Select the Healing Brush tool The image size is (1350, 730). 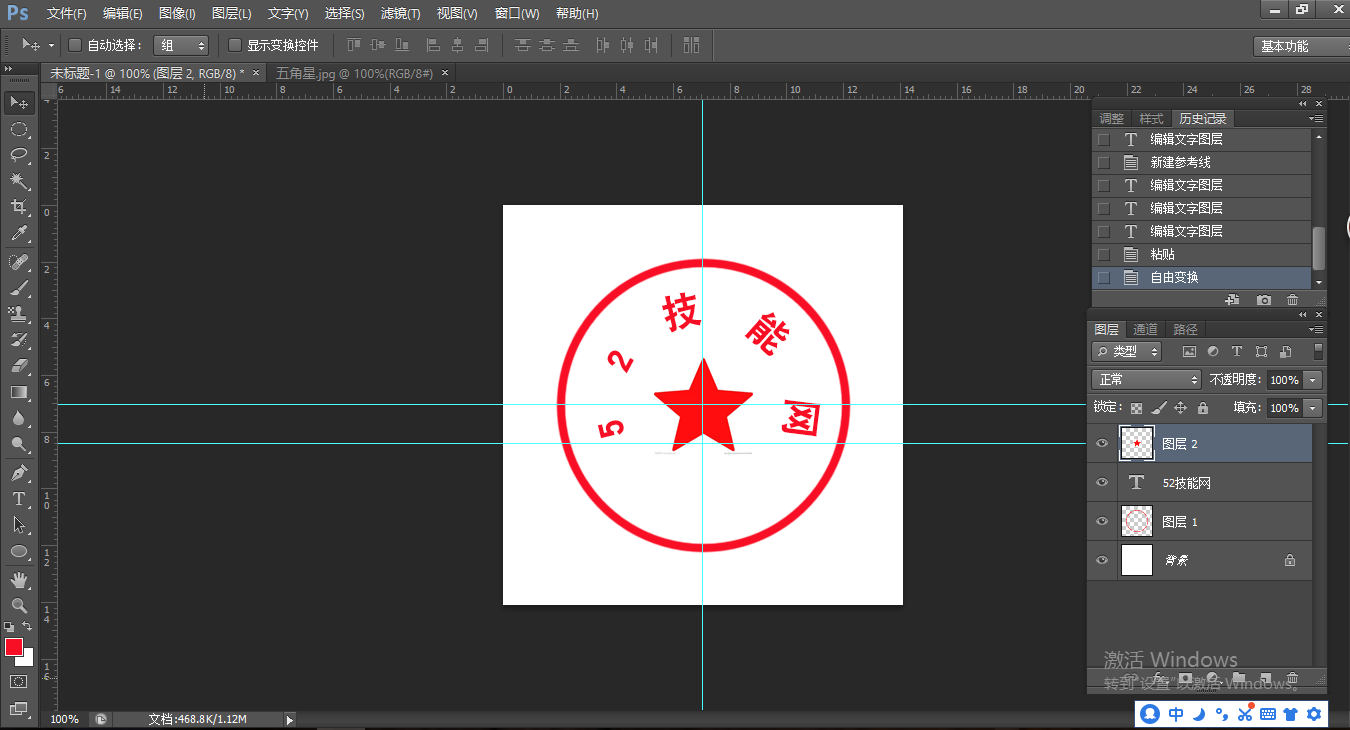[19, 262]
